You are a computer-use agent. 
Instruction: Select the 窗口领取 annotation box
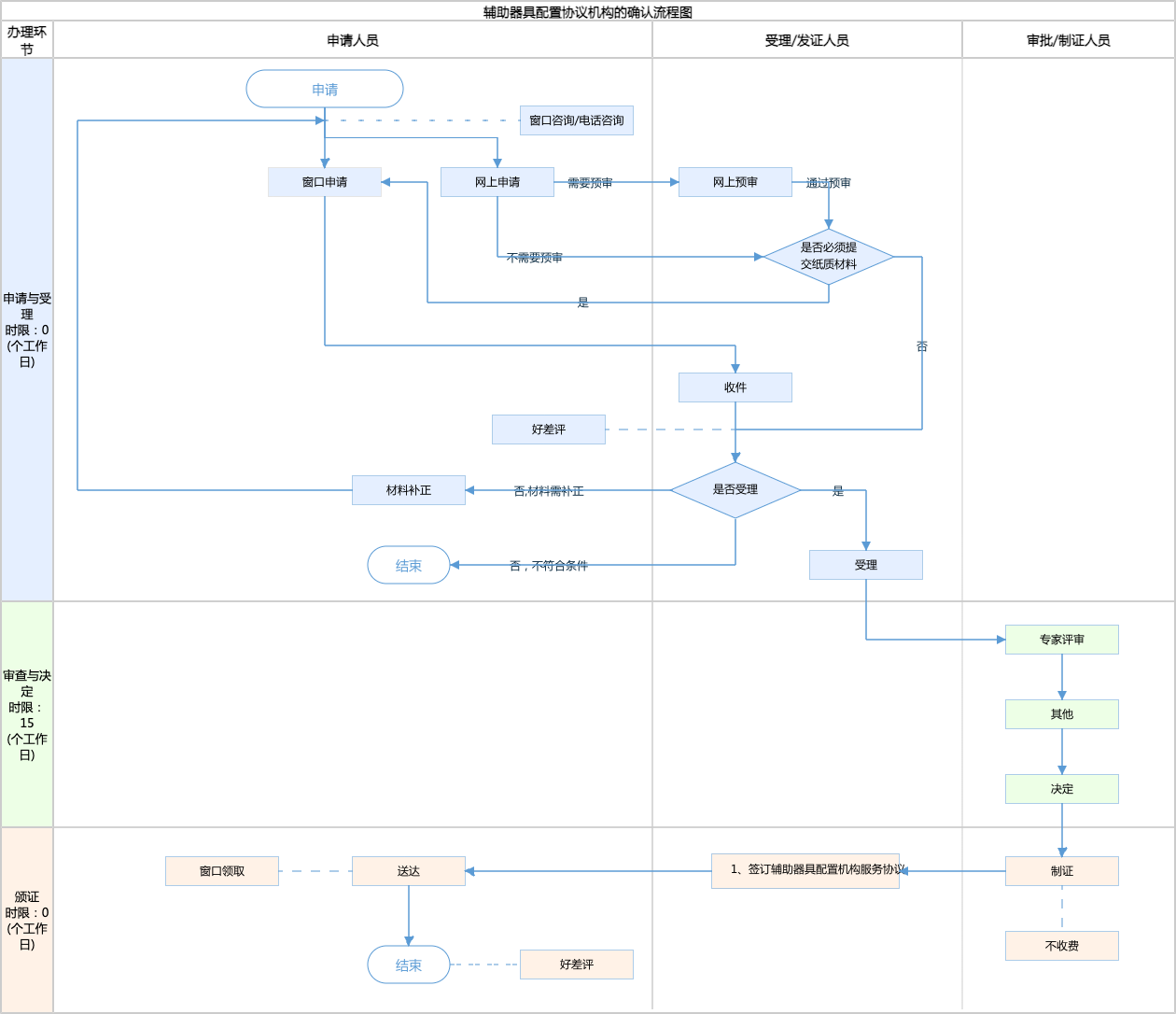[x=221, y=871]
